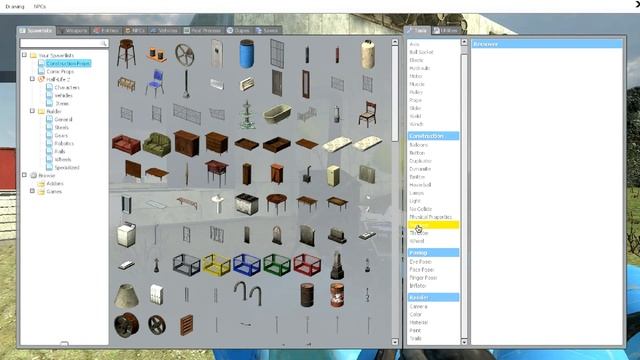The width and height of the screenshot is (640, 360).
Task: Spawn the blue cage frame prop
Action: [x=247, y=264]
